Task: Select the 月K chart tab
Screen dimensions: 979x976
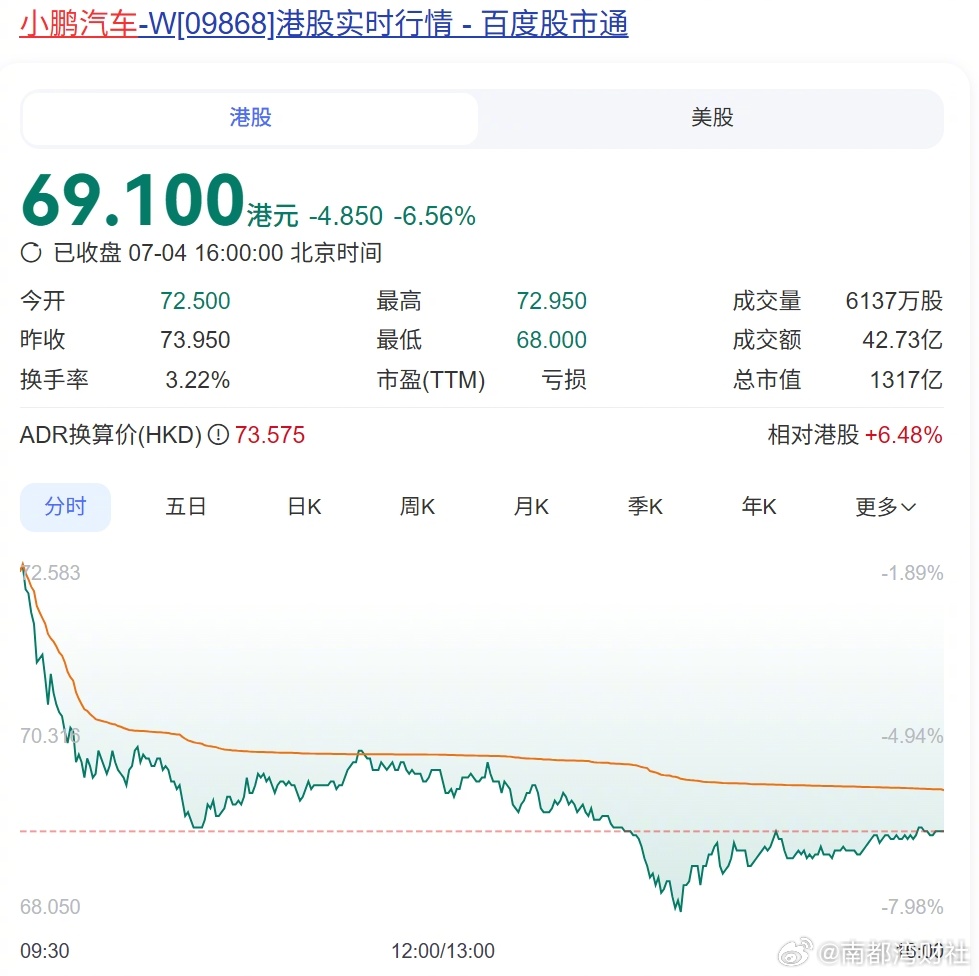Action: coord(531,506)
